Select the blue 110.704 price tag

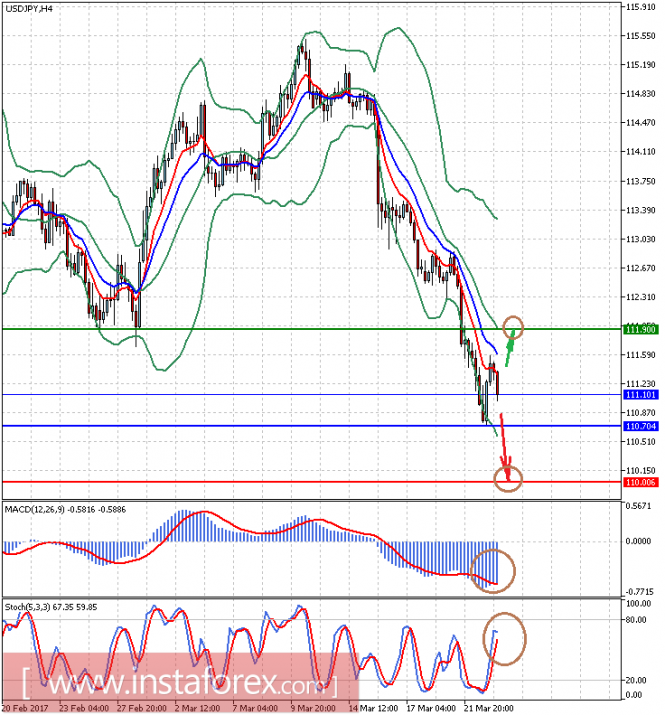click(x=639, y=427)
